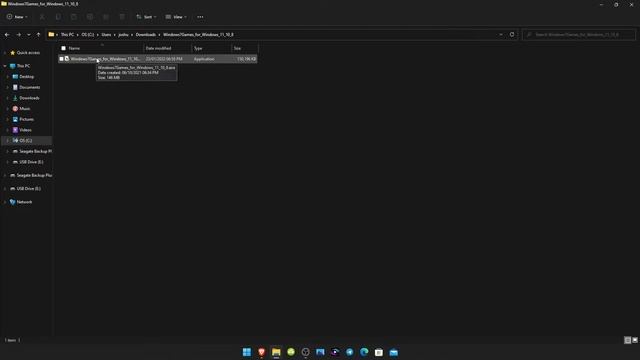Open the address bar history dropdown

pyautogui.click(x=501, y=35)
